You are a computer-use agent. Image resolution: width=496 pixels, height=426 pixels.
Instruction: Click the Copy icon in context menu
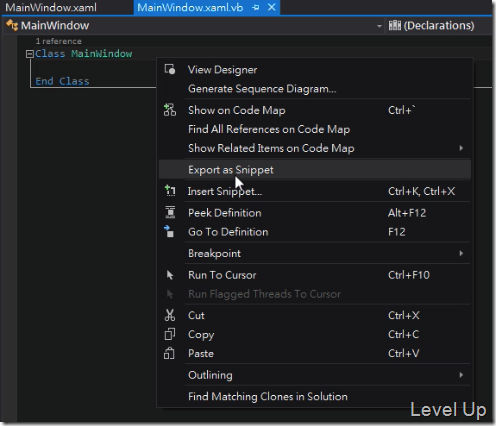point(170,334)
